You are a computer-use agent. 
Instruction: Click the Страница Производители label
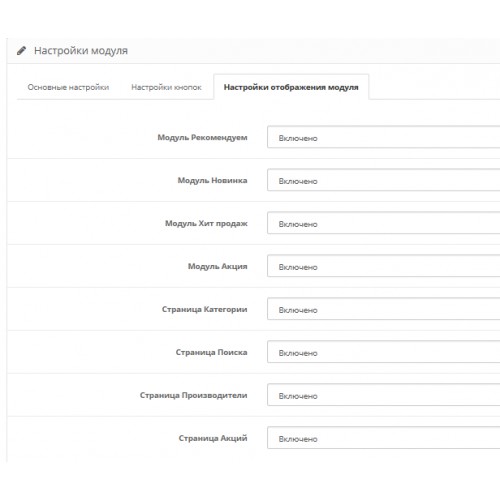(x=194, y=395)
